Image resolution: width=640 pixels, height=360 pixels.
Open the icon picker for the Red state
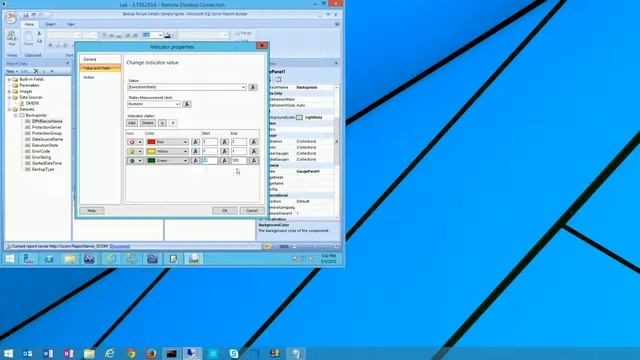tap(140, 142)
